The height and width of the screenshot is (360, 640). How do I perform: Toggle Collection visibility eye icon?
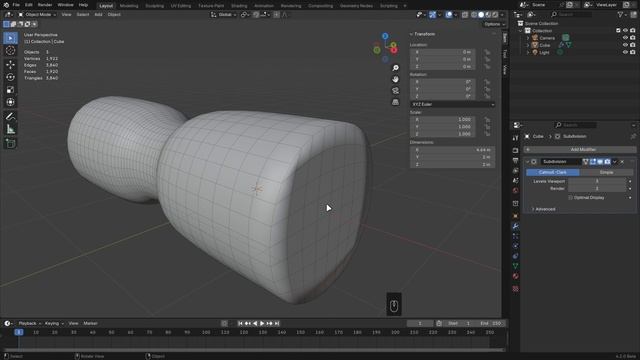tap(625, 31)
